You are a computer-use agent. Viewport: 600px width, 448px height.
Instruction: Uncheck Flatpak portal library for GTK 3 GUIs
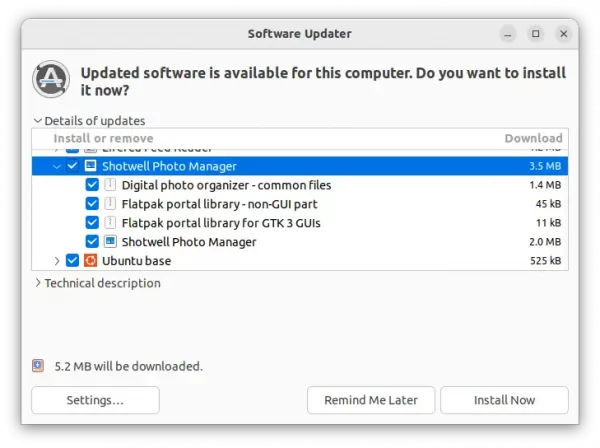tap(92, 223)
